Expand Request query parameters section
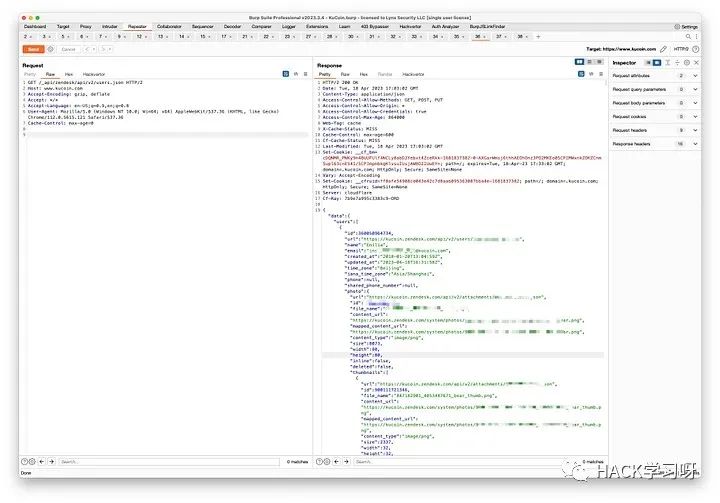Screen dimensions: 720x503 (655, 89)
